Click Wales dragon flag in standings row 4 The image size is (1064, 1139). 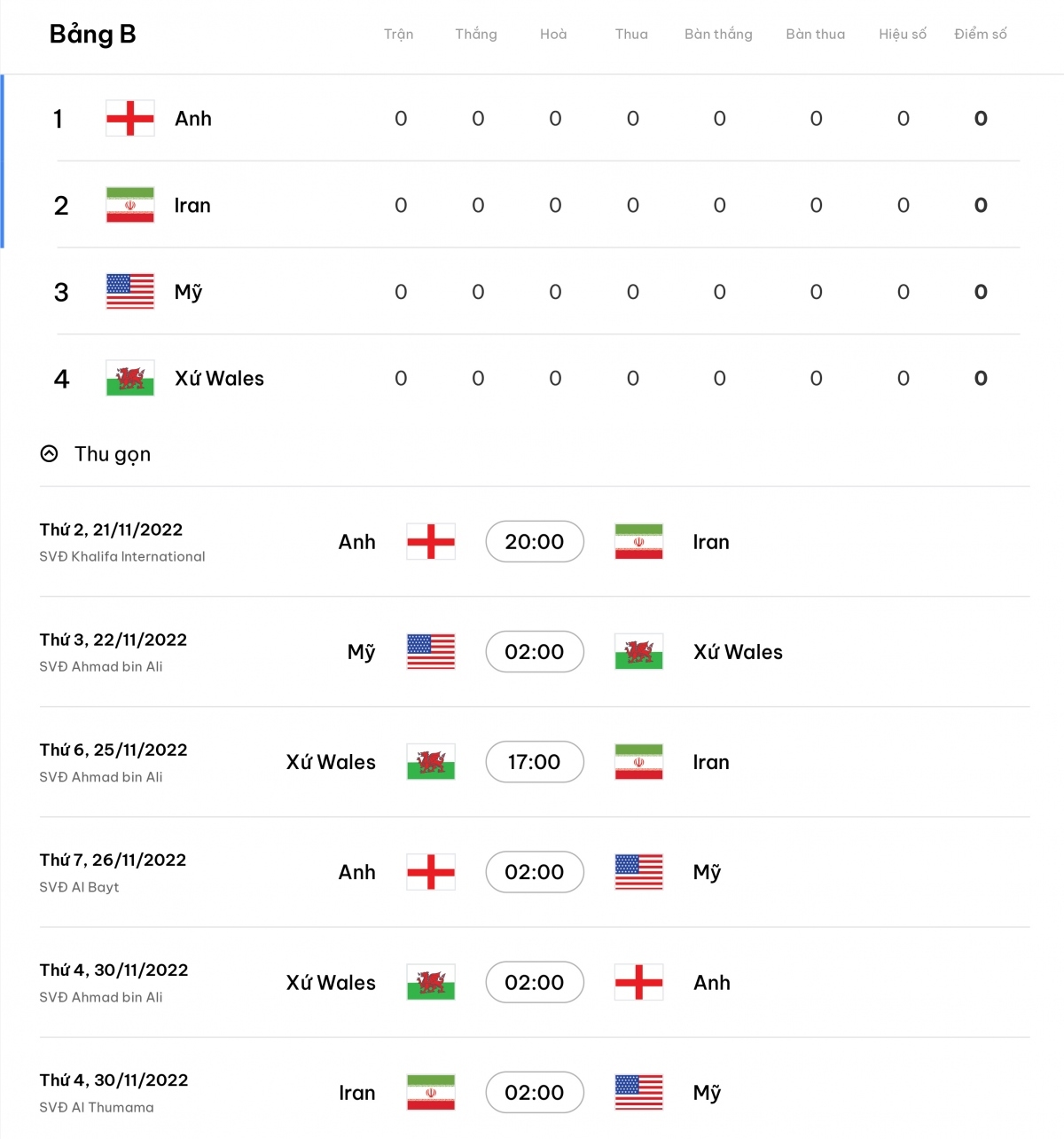(130, 378)
